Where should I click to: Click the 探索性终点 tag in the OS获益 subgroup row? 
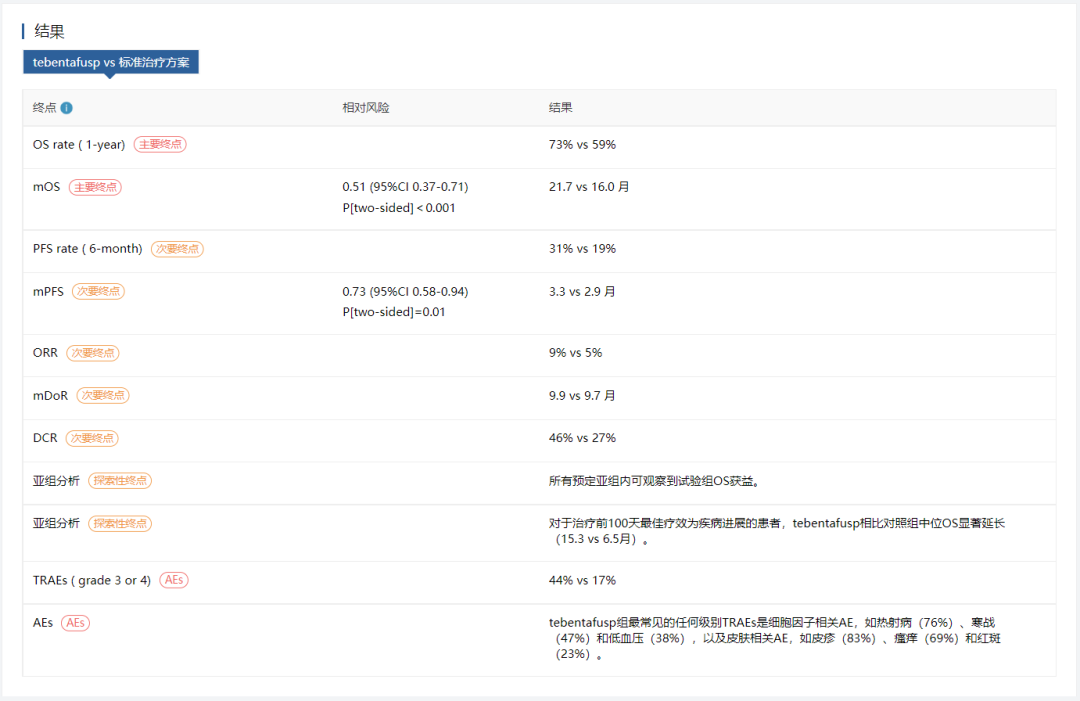[x=121, y=481]
